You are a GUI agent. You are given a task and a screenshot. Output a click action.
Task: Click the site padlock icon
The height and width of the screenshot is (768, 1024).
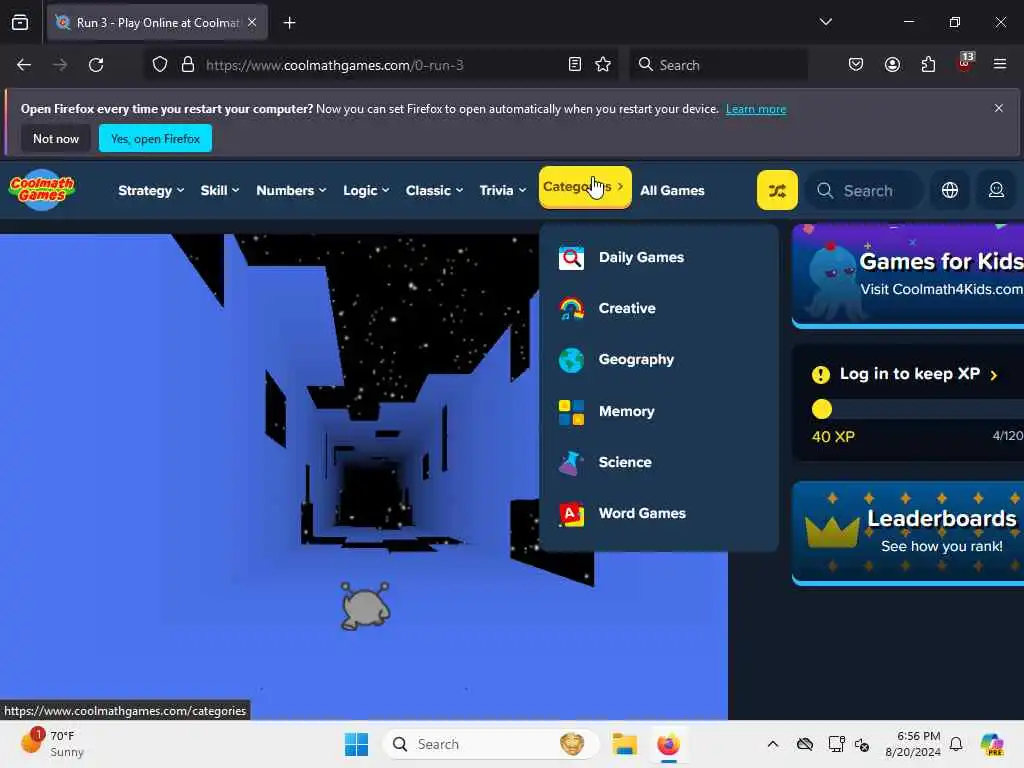point(188,65)
